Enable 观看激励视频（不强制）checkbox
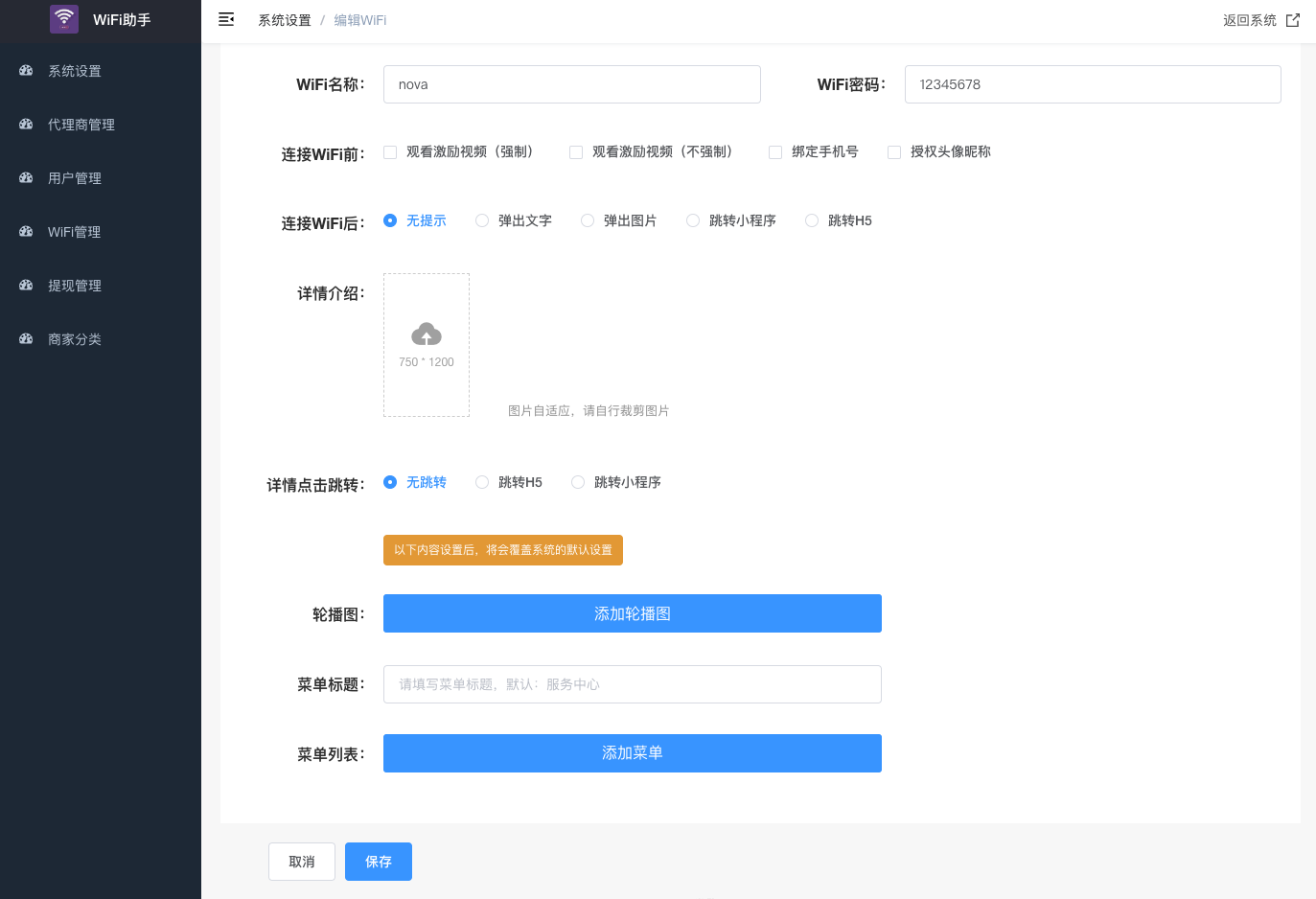The width and height of the screenshot is (1316, 899). pyautogui.click(x=576, y=152)
